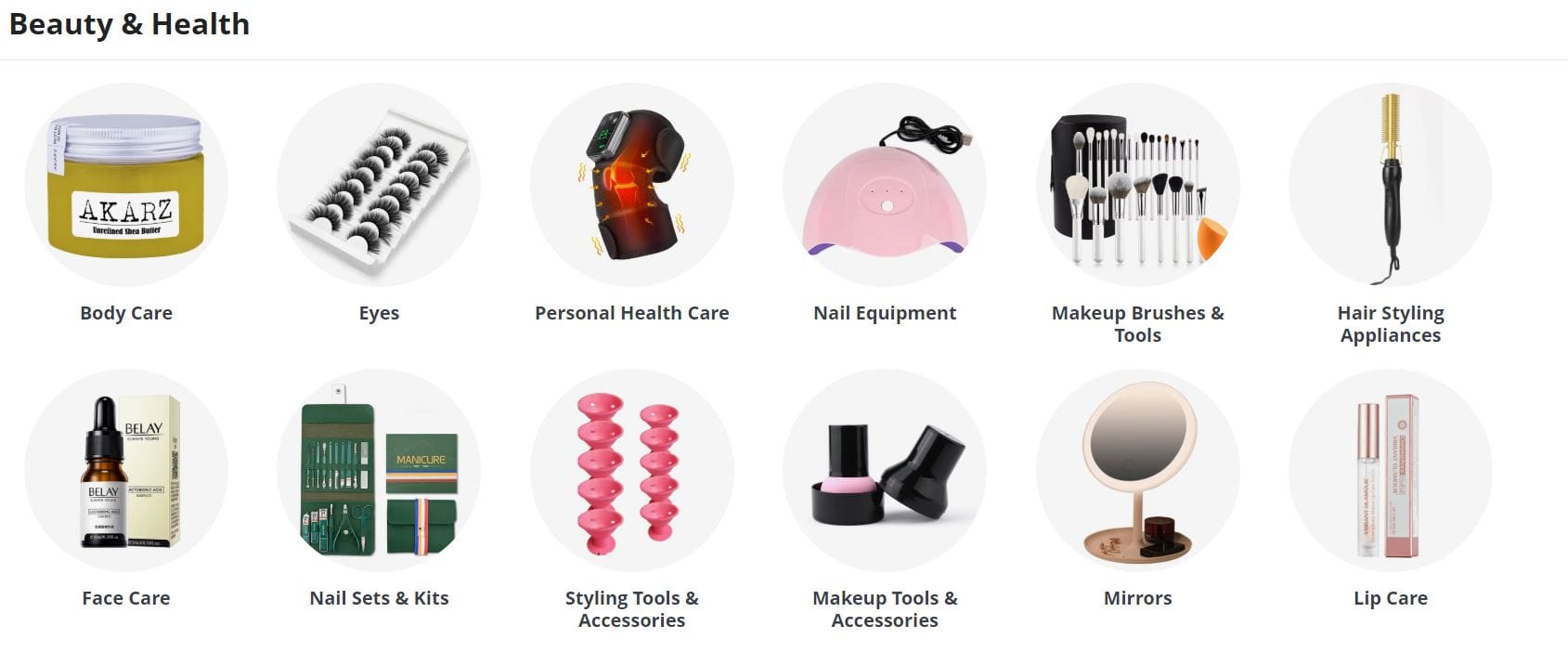Image resolution: width=1568 pixels, height=652 pixels.
Task: Open the Belay serum Face Care image
Action: click(x=126, y=471)
